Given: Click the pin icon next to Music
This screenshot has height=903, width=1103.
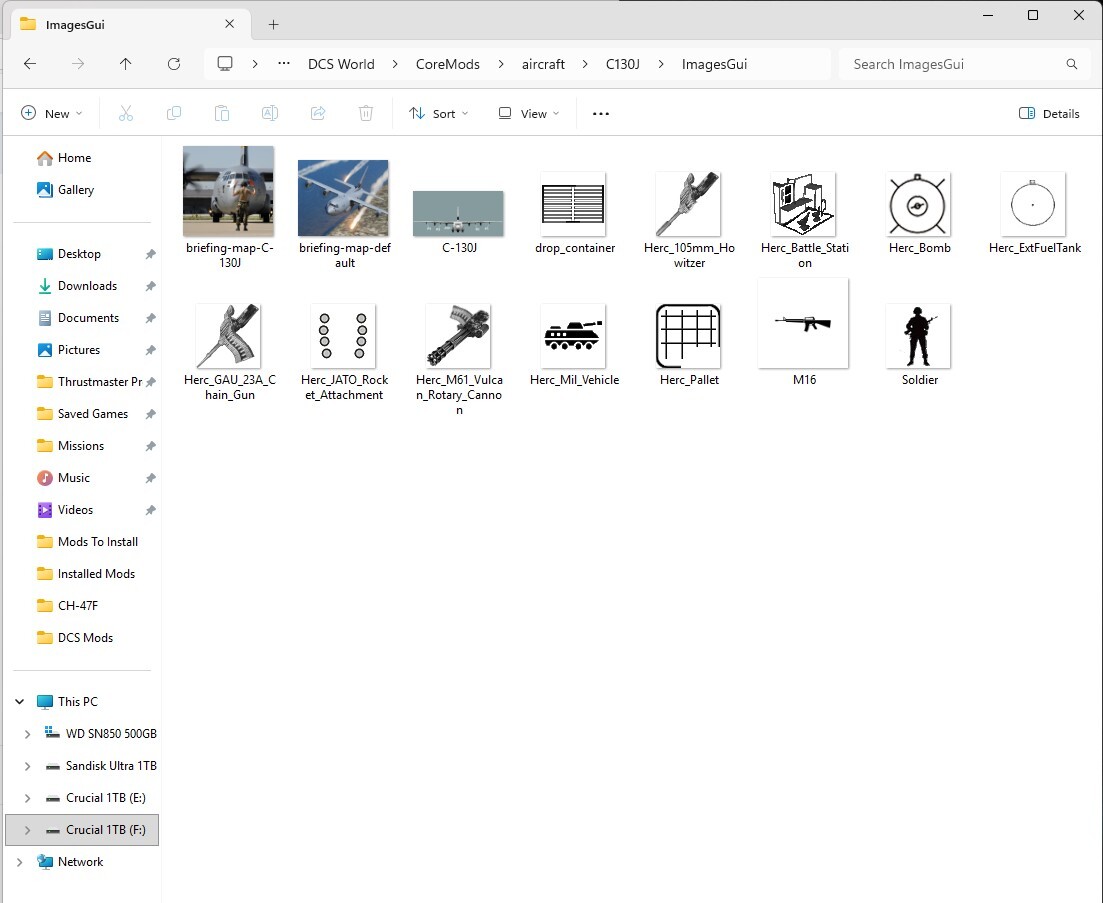Looking at the screenshot, I should 150,478.
